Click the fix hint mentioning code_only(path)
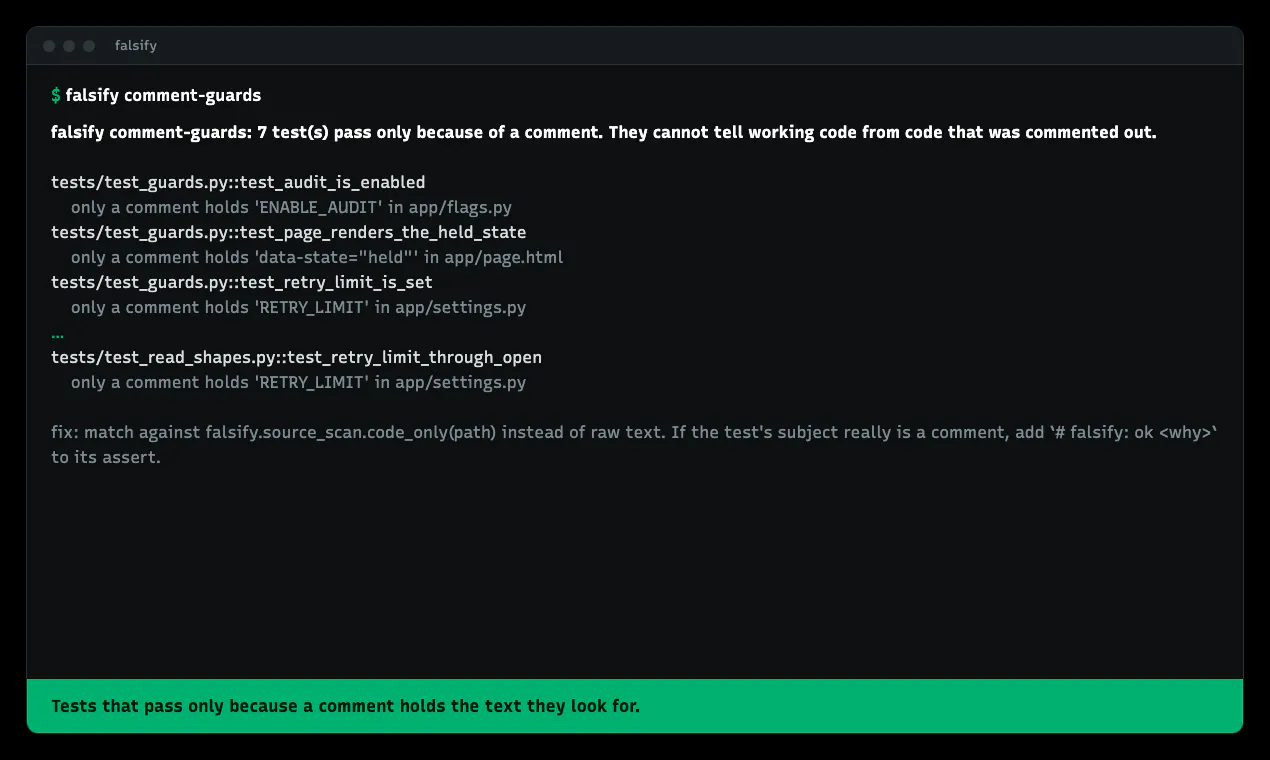Viewport: 1270px width, 760px height. 634,432
